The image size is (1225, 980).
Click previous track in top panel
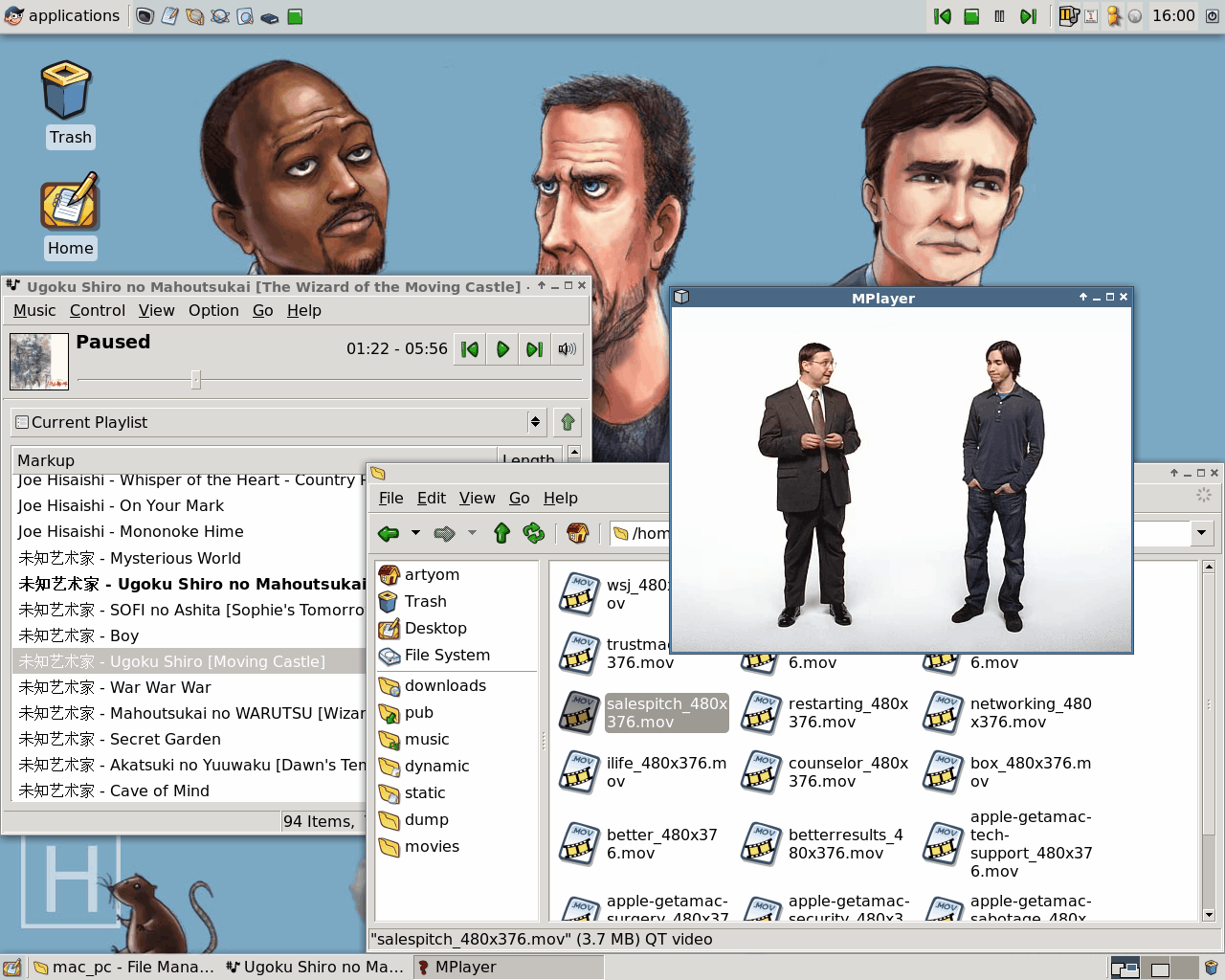click(943, 16)
